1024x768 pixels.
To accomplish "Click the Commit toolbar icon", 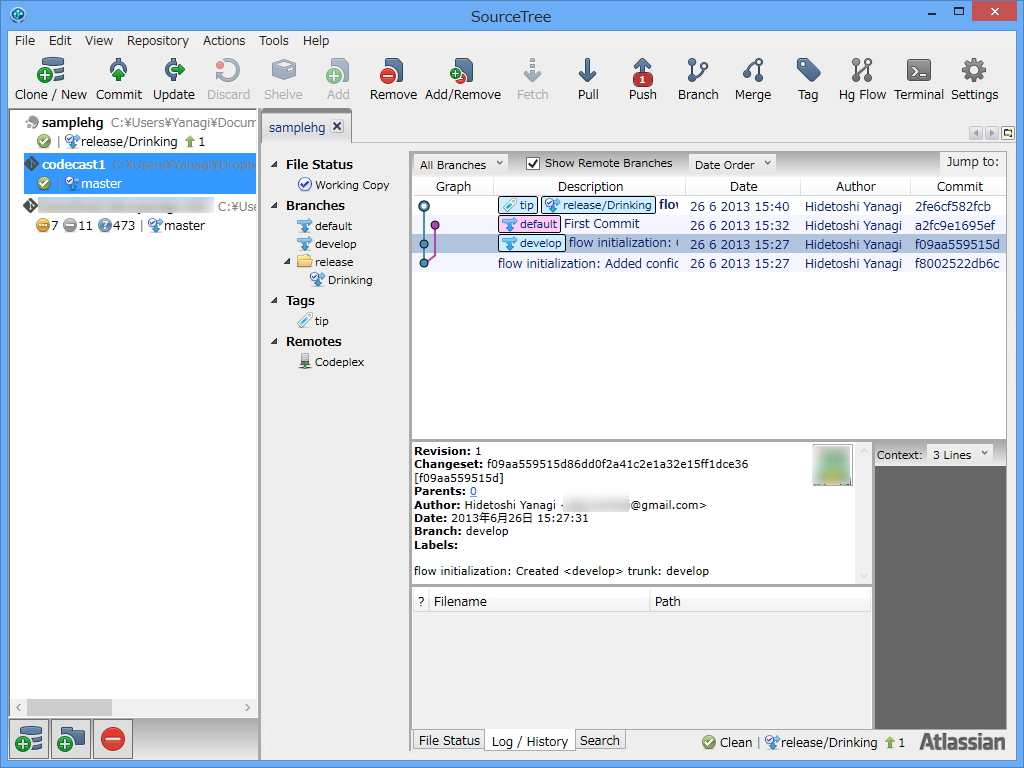I will point(118,79).
